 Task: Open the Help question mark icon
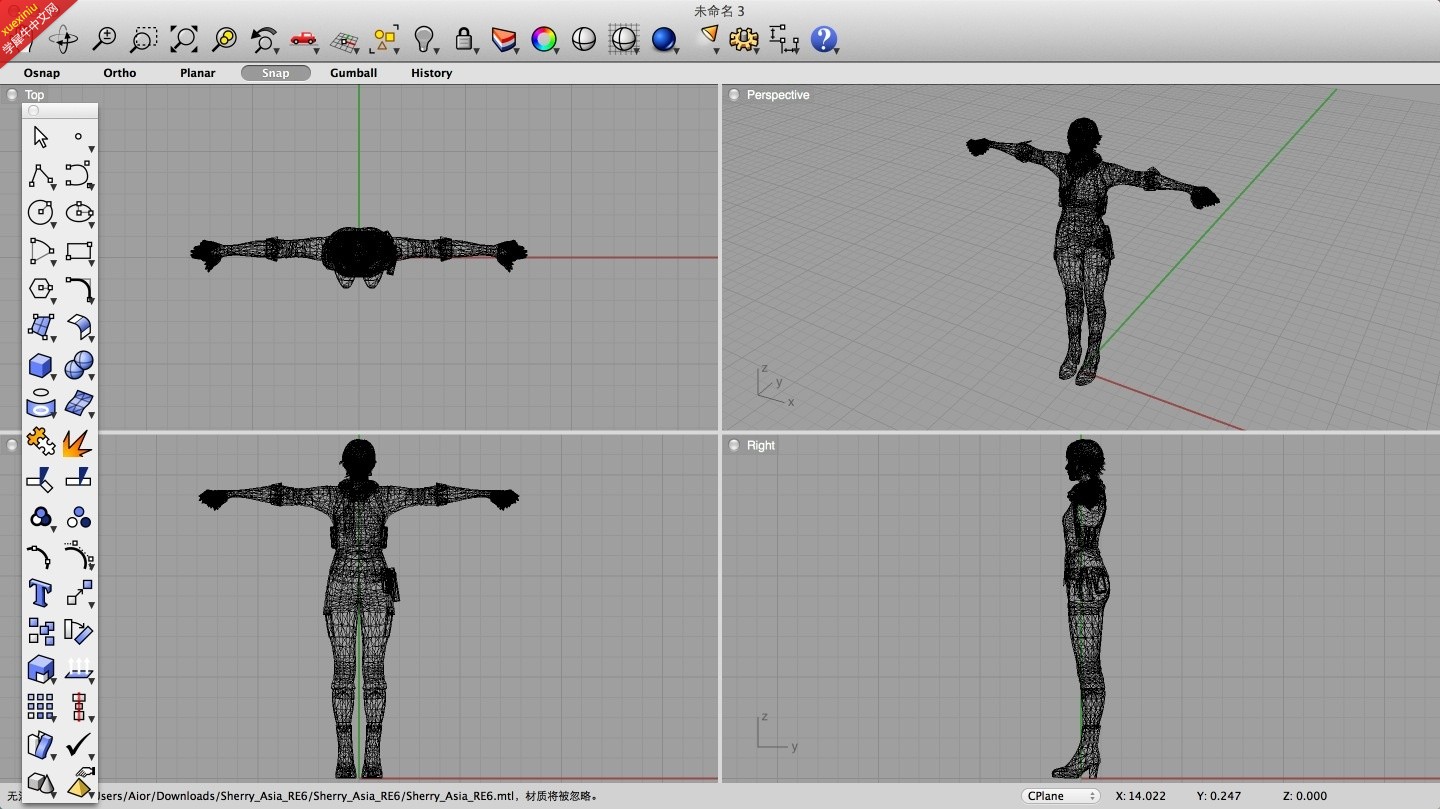(823, 39)
